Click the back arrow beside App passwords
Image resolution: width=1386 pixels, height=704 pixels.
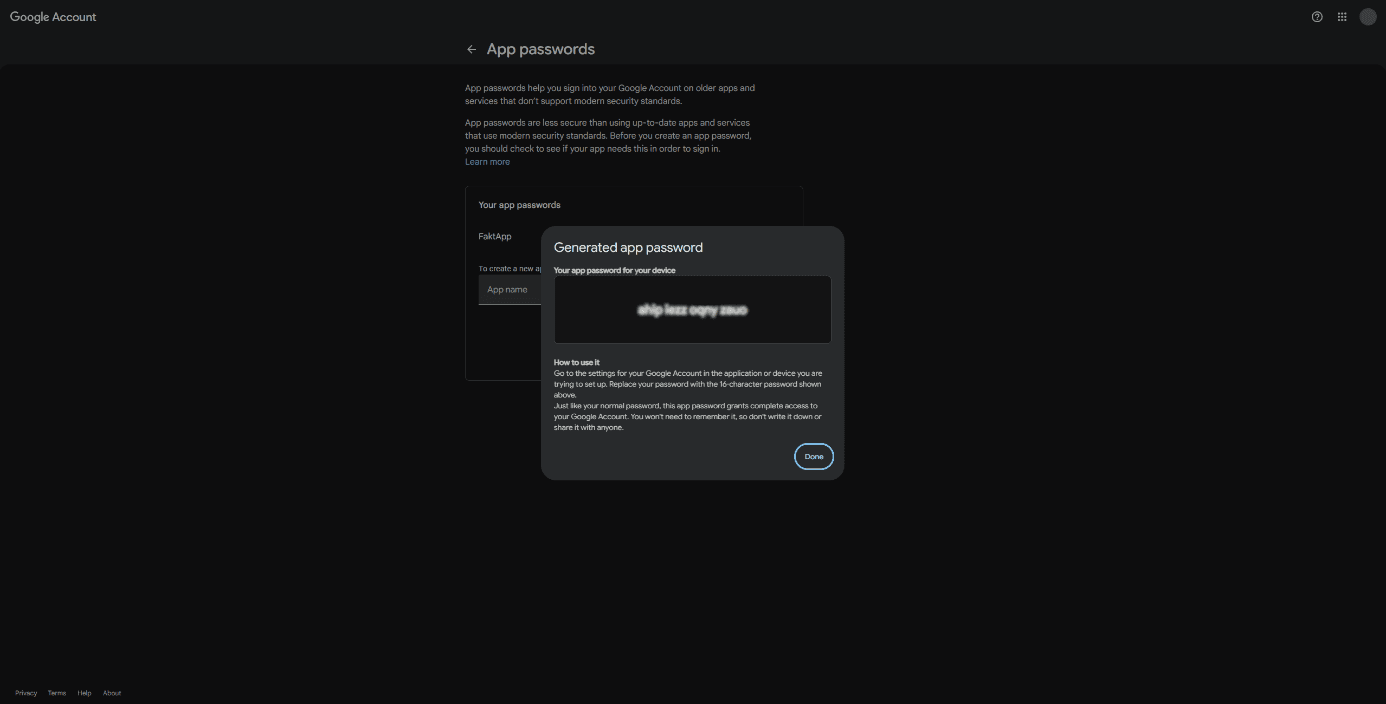(x=472, y=49)
